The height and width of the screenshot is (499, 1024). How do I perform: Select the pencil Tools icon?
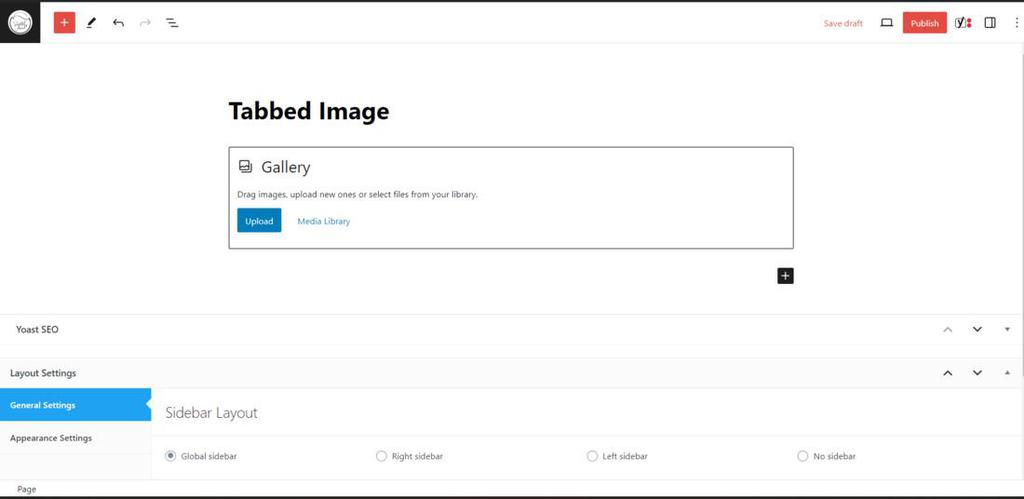coord(91,22)
